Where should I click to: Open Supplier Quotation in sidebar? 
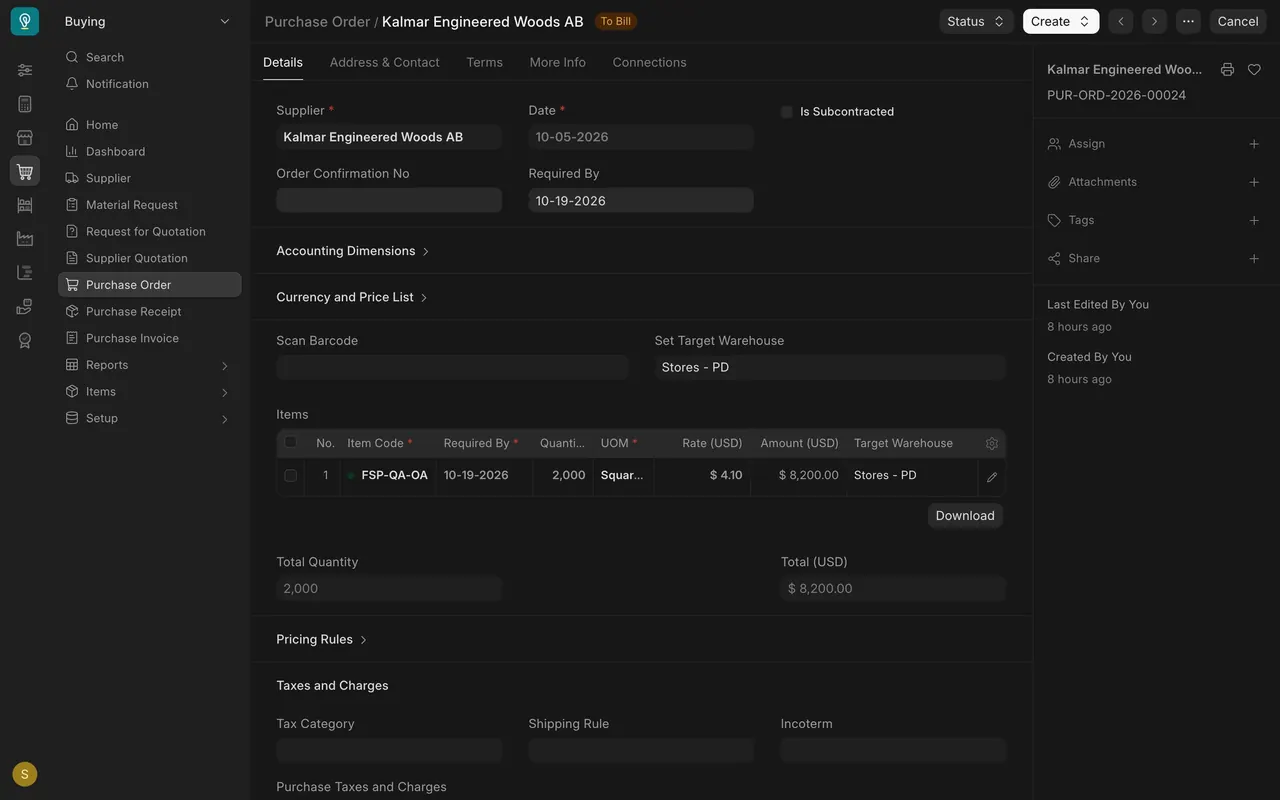(149, 258)
